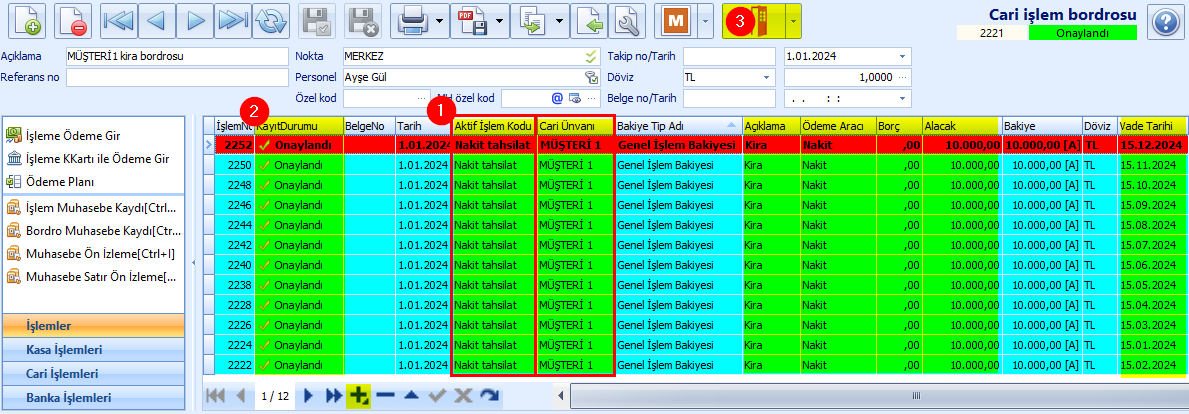1189x414 pixels.
Task: Open the date 1.01.2024 dropdown
Action: click(x=903, y=56)
